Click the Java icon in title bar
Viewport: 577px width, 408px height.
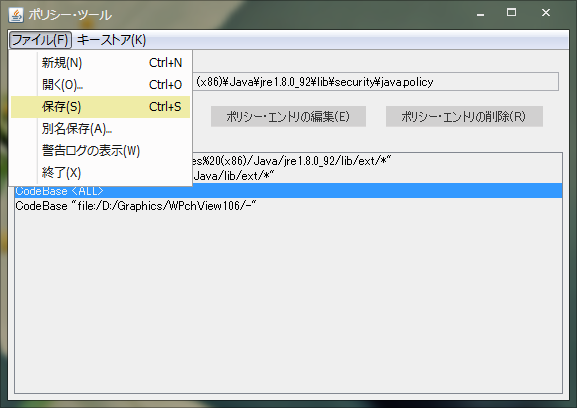tap(16, 15)
